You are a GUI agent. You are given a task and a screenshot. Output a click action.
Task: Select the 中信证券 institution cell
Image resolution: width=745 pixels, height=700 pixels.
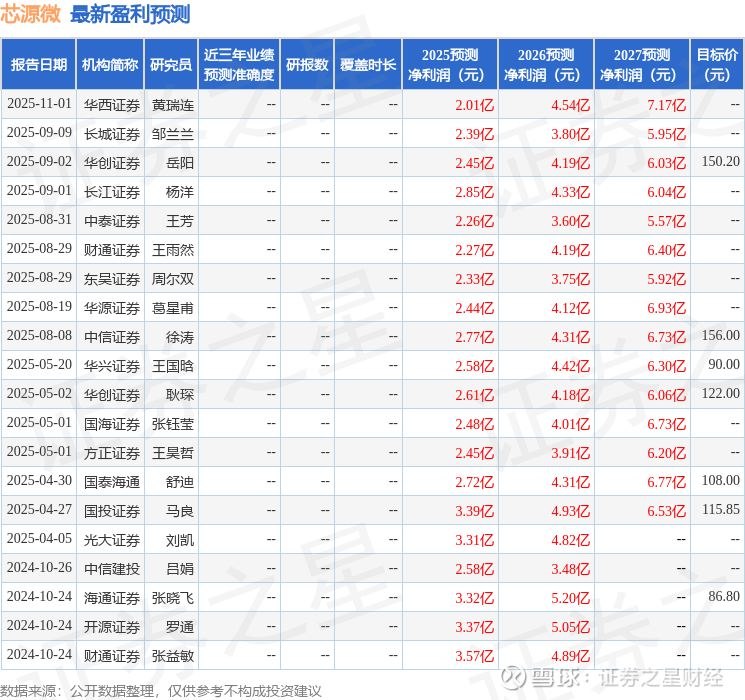[112, 337]
